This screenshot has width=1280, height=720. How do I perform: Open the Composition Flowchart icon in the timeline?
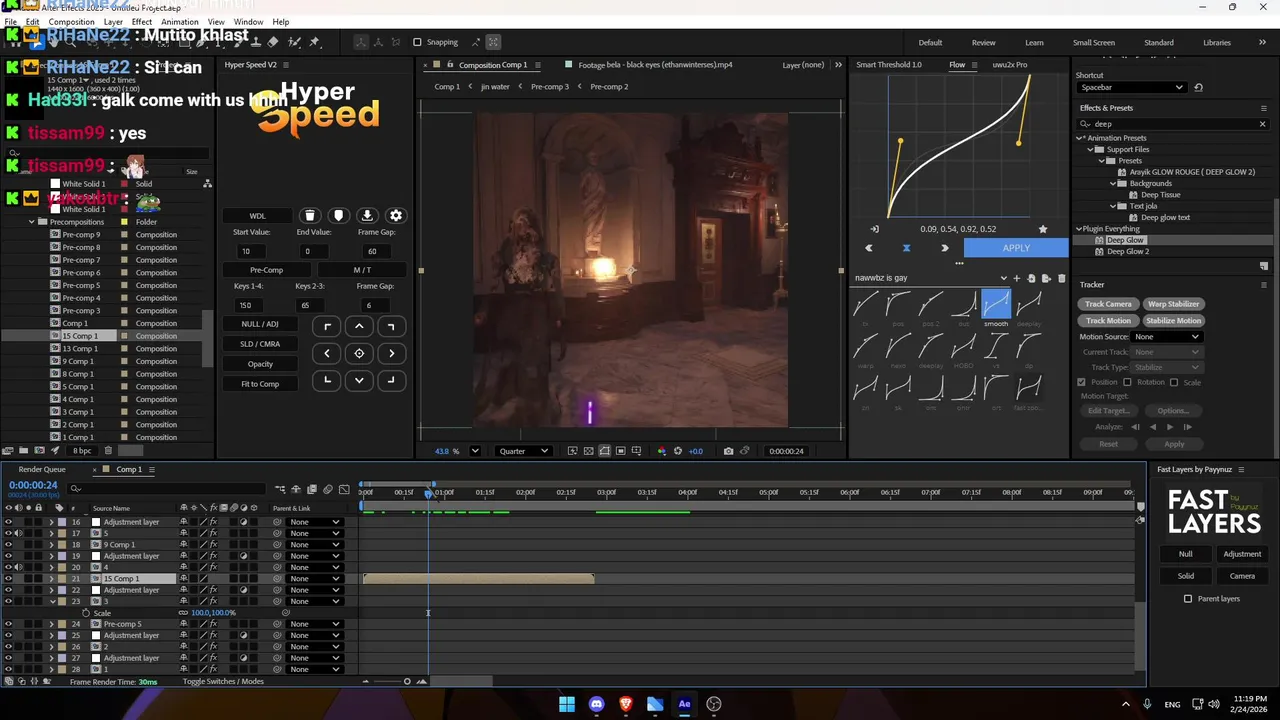pyautogui.click(x=280, y=489)
